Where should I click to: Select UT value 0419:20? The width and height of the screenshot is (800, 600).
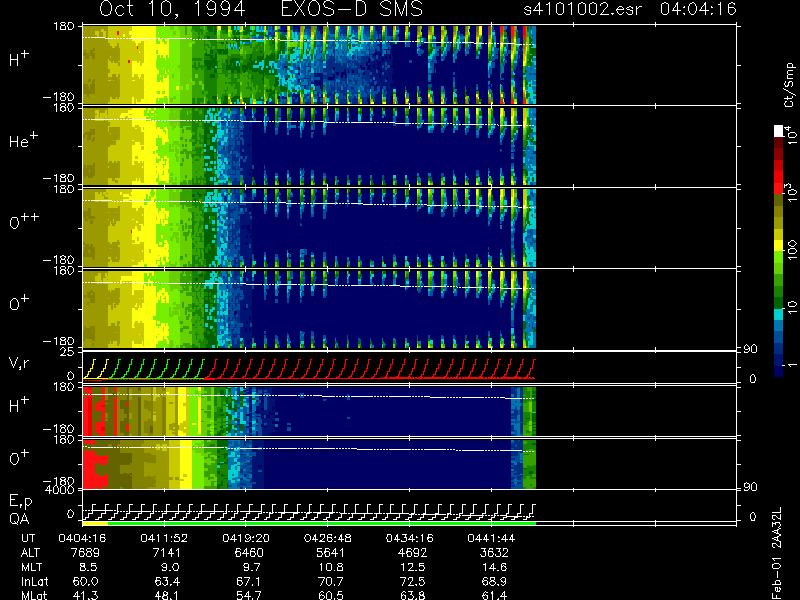[x=246, y=538]
